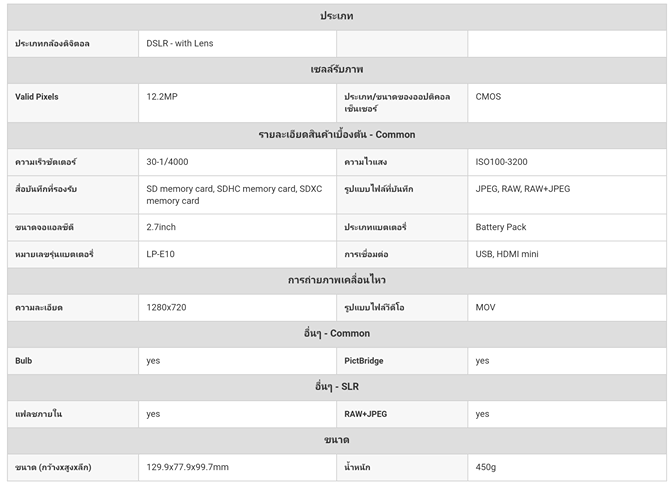
Task: Click the MOV video format value
Action: [x=485, y=307]
